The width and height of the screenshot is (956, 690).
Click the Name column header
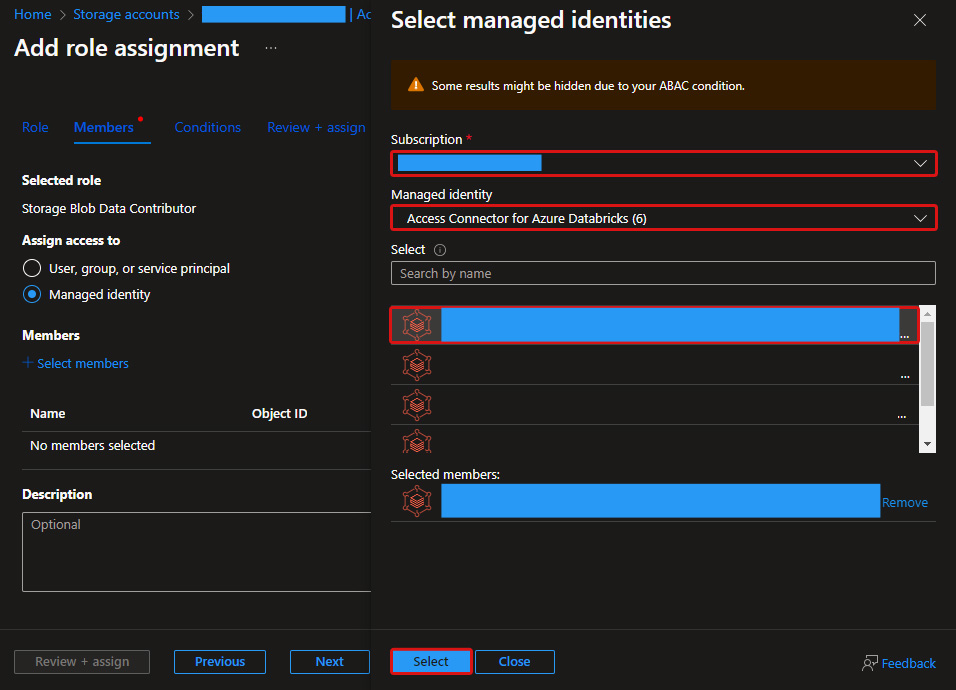pyautogui.click(x=48, y=413)
